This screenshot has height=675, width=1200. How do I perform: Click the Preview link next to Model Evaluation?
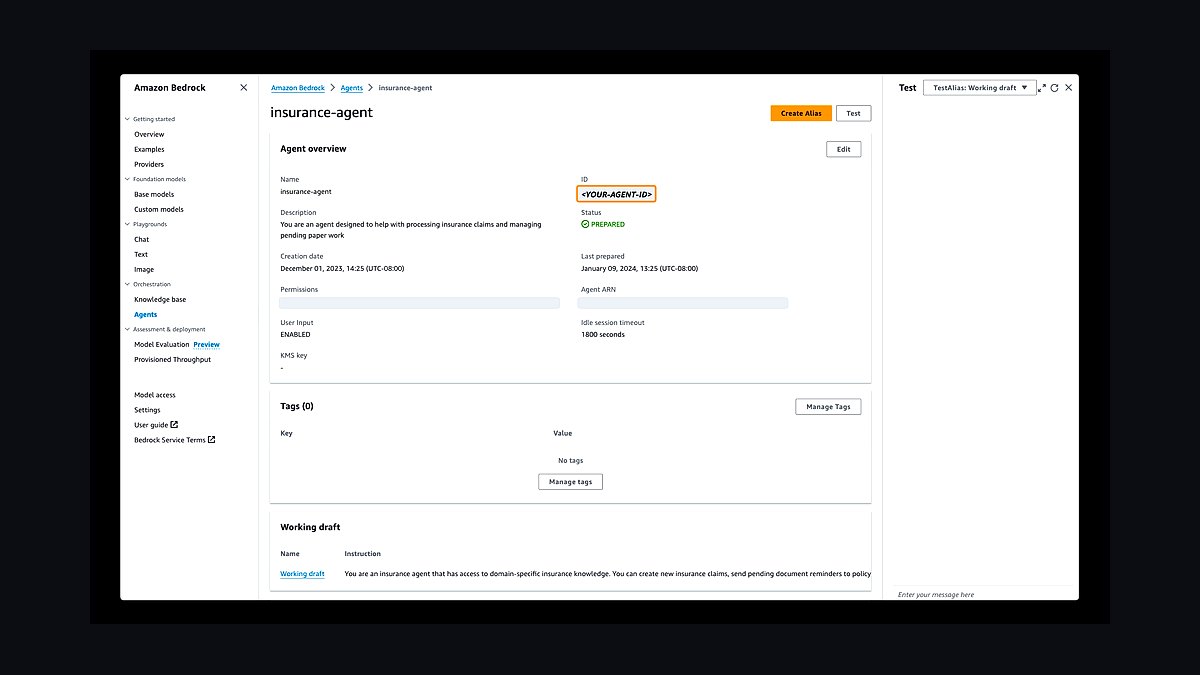pyautogui.click(x=206, y=344)
